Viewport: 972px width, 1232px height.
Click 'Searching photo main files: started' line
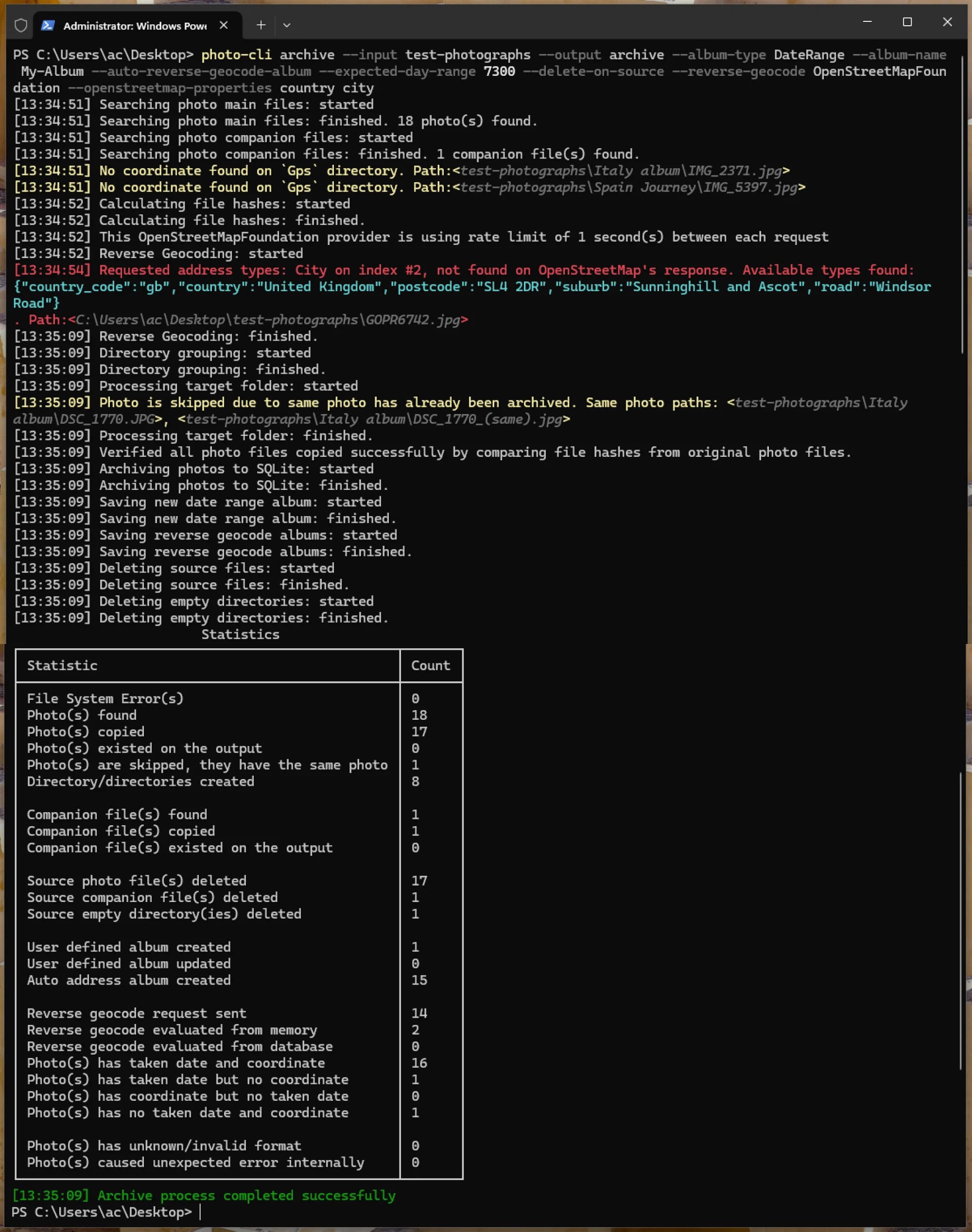click(x=193, y=104)
